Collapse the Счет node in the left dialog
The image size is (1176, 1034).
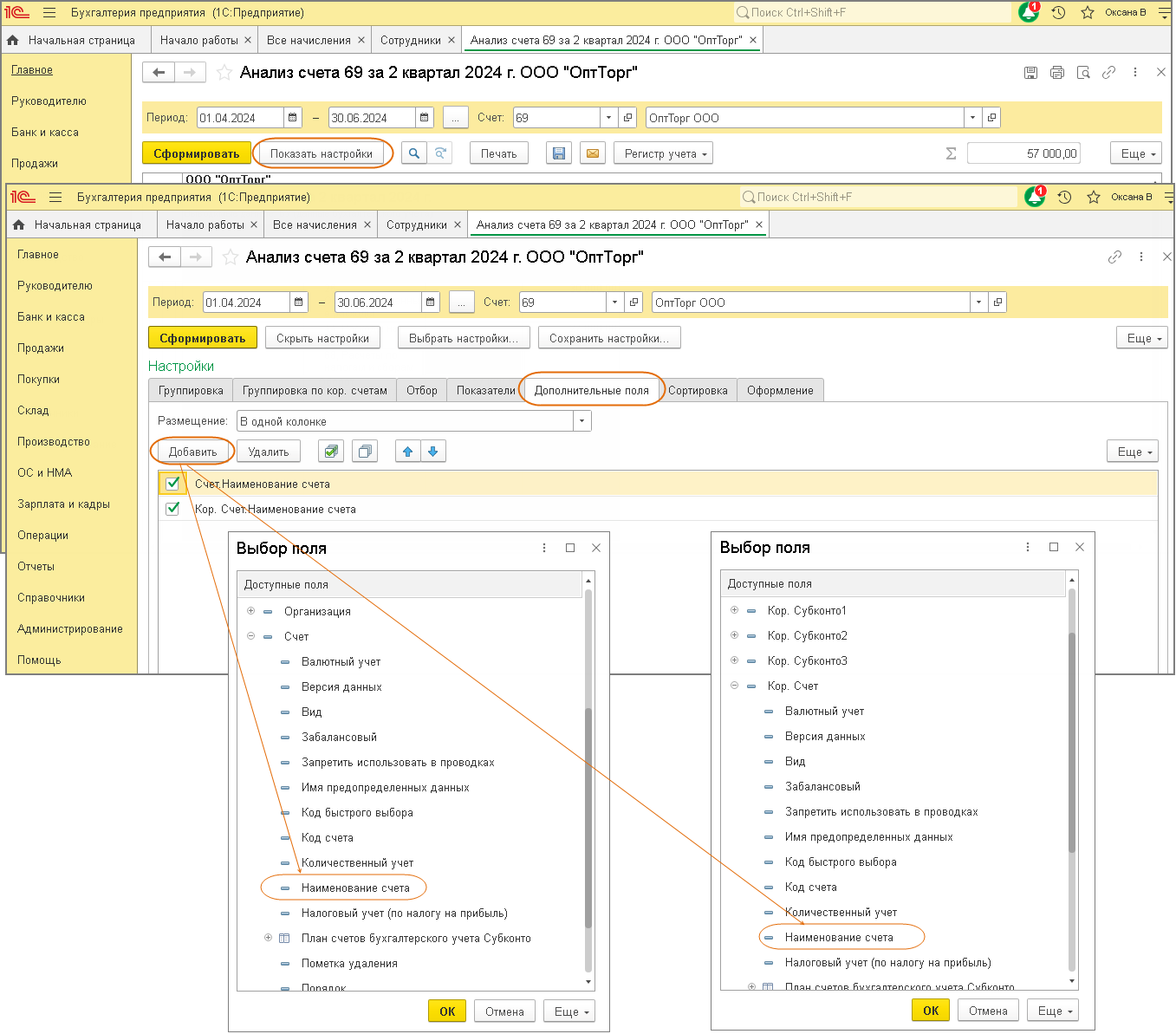[x=251, y=636]
